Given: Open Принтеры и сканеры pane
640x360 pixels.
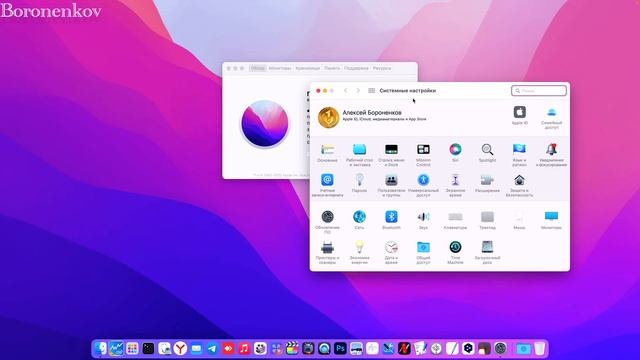Looking at the screenshot, I should (x=327, y=247).
